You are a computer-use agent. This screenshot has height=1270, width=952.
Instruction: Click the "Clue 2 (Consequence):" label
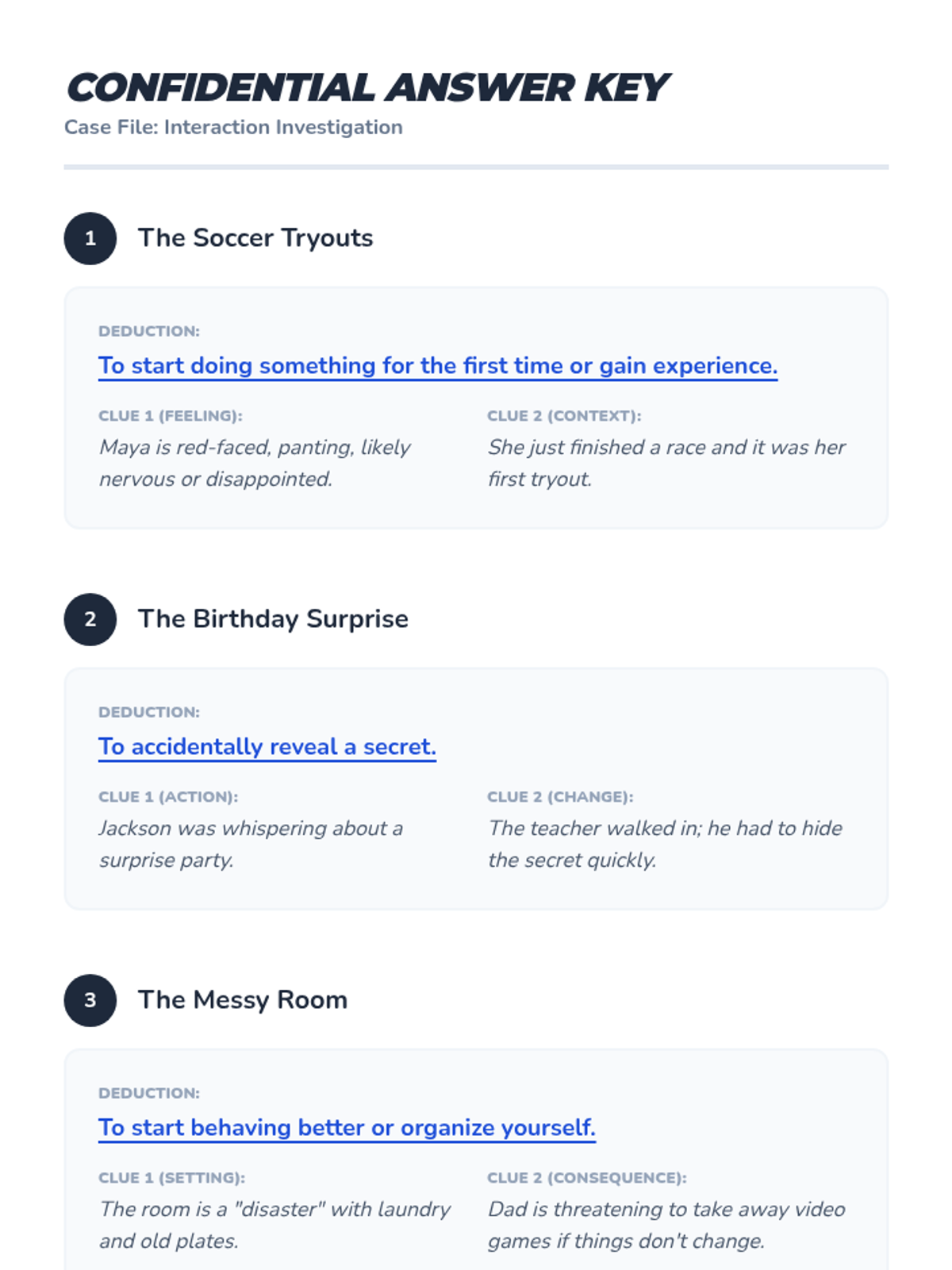point(587,1178)
